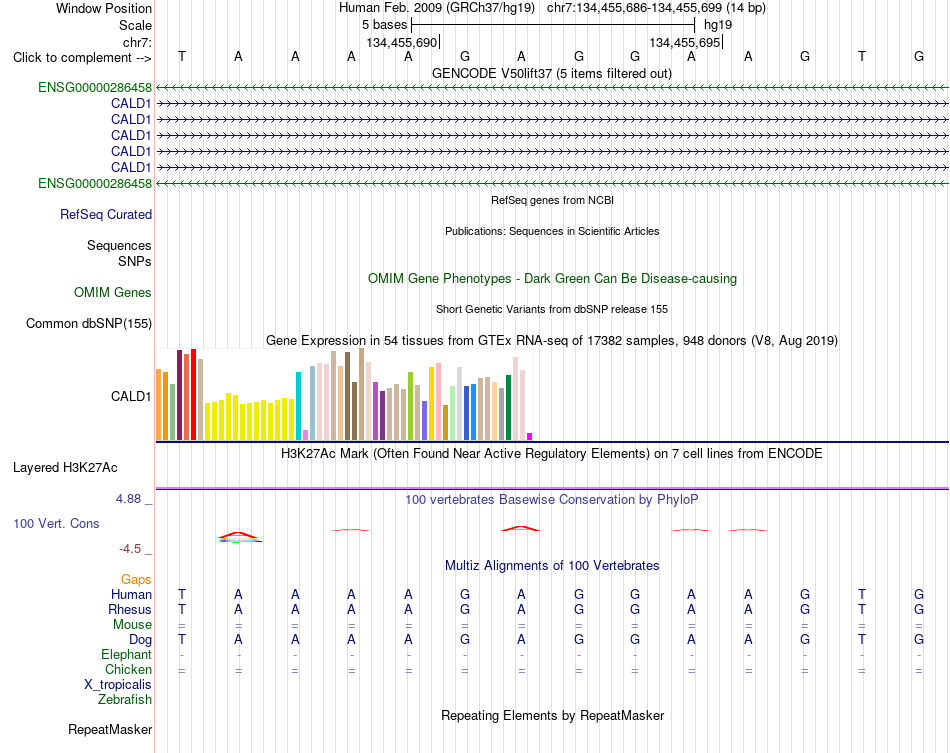Open the 100 Vert. Cons track label
Screen dimensions: 950x753
coord(56,523)
